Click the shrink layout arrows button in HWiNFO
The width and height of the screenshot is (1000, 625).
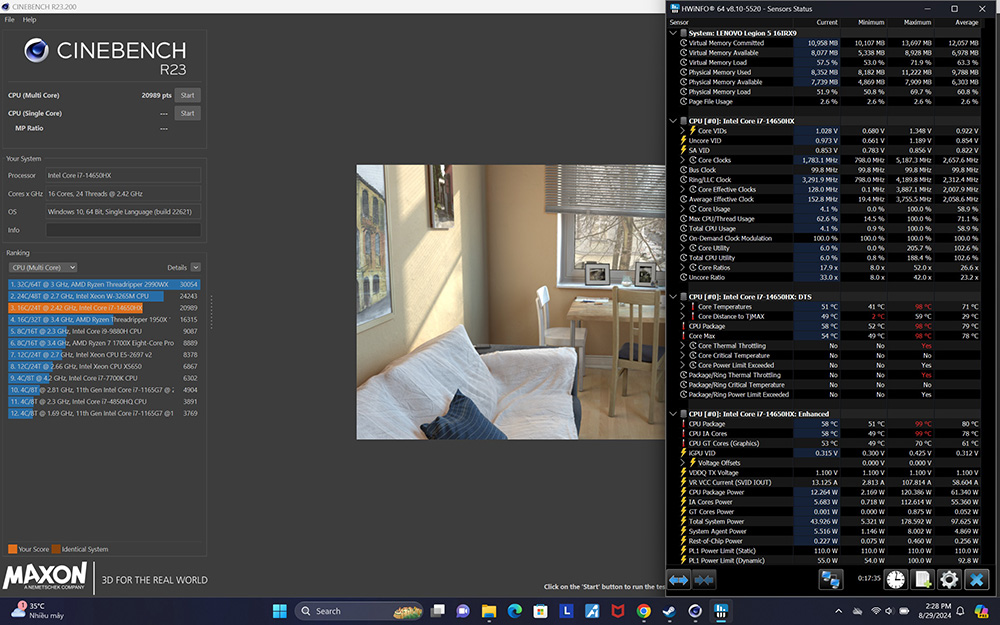click(704, 580)
